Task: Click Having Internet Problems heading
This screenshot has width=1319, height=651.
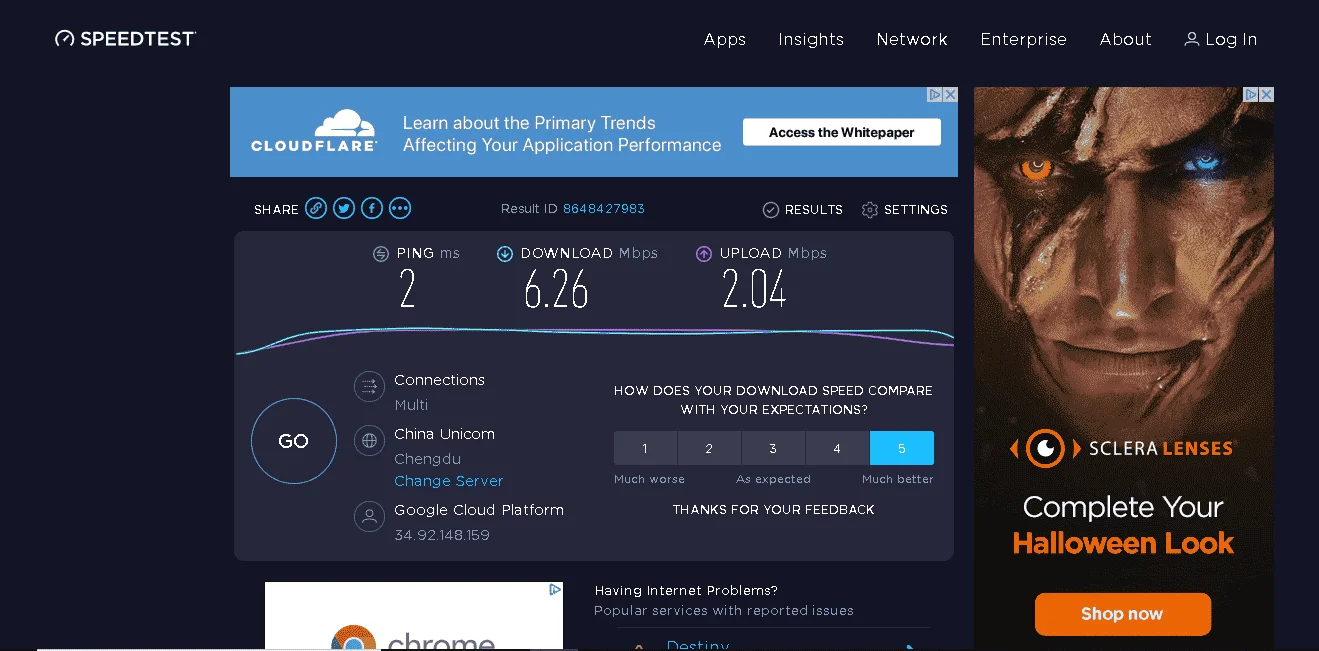Action: [x=686, y=591]
